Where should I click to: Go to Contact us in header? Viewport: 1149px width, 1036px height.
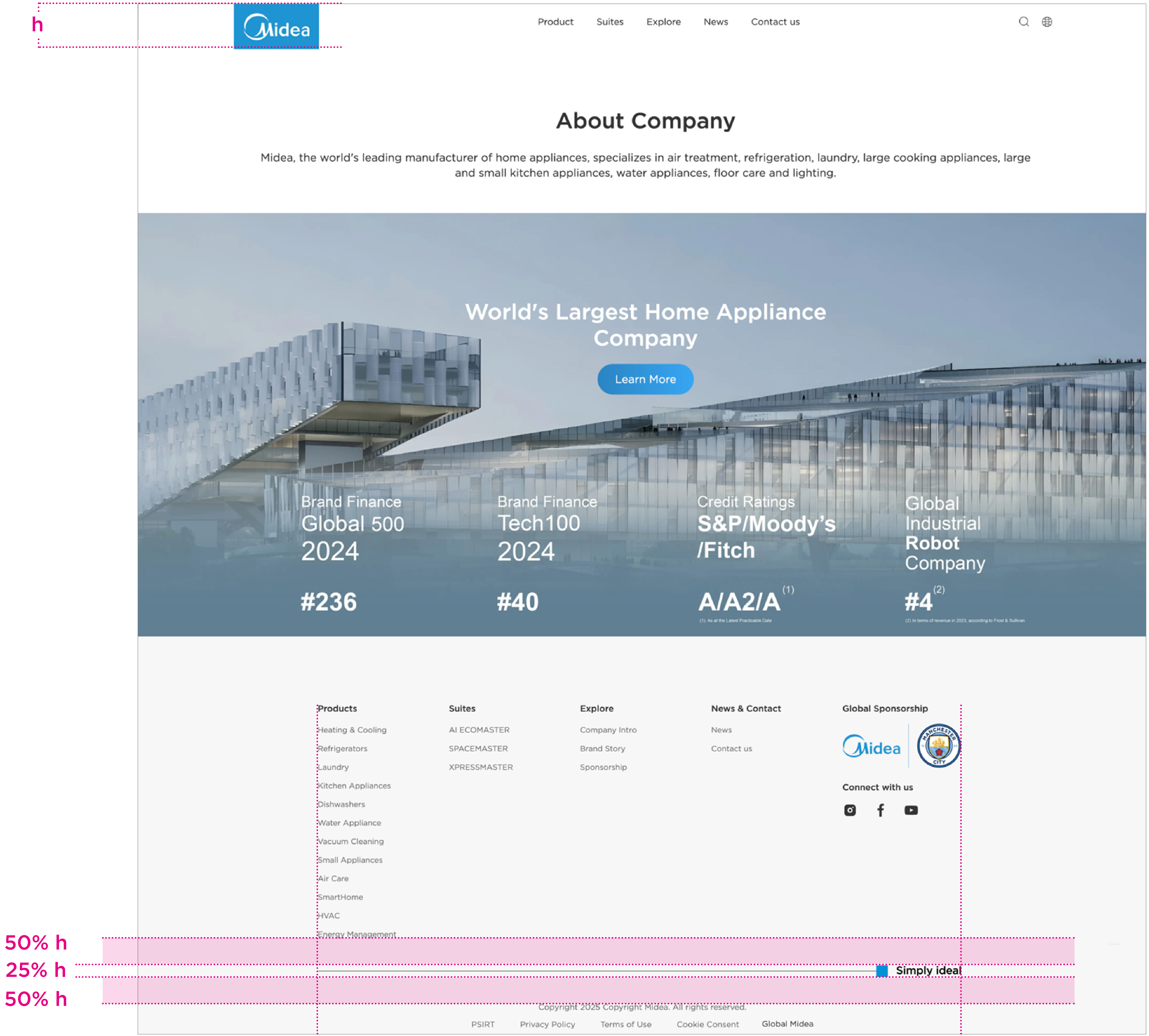click(775, 22)
